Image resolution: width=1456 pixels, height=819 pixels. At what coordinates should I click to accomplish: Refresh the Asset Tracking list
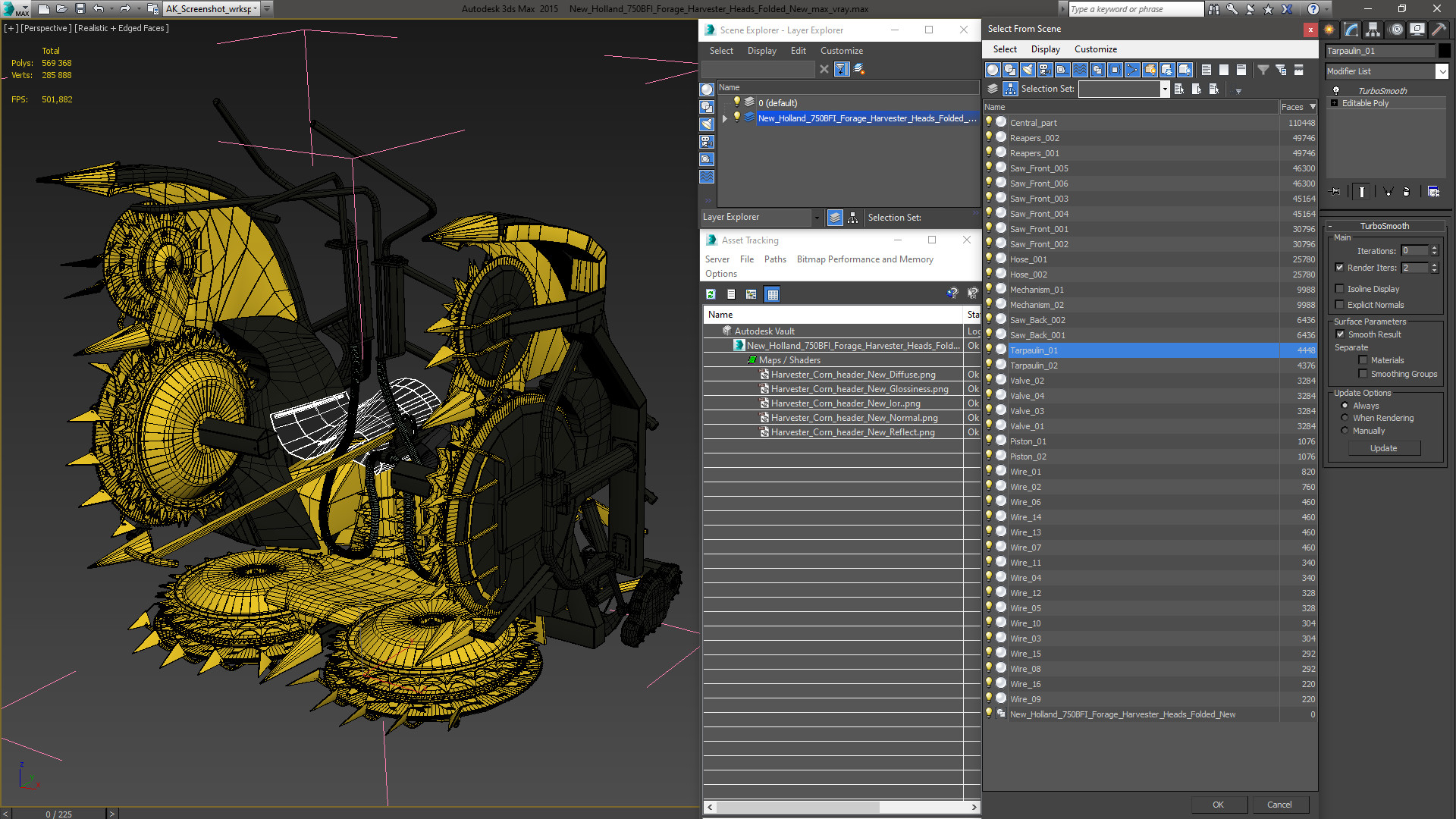pyautogui.click(x=711, y=294)
